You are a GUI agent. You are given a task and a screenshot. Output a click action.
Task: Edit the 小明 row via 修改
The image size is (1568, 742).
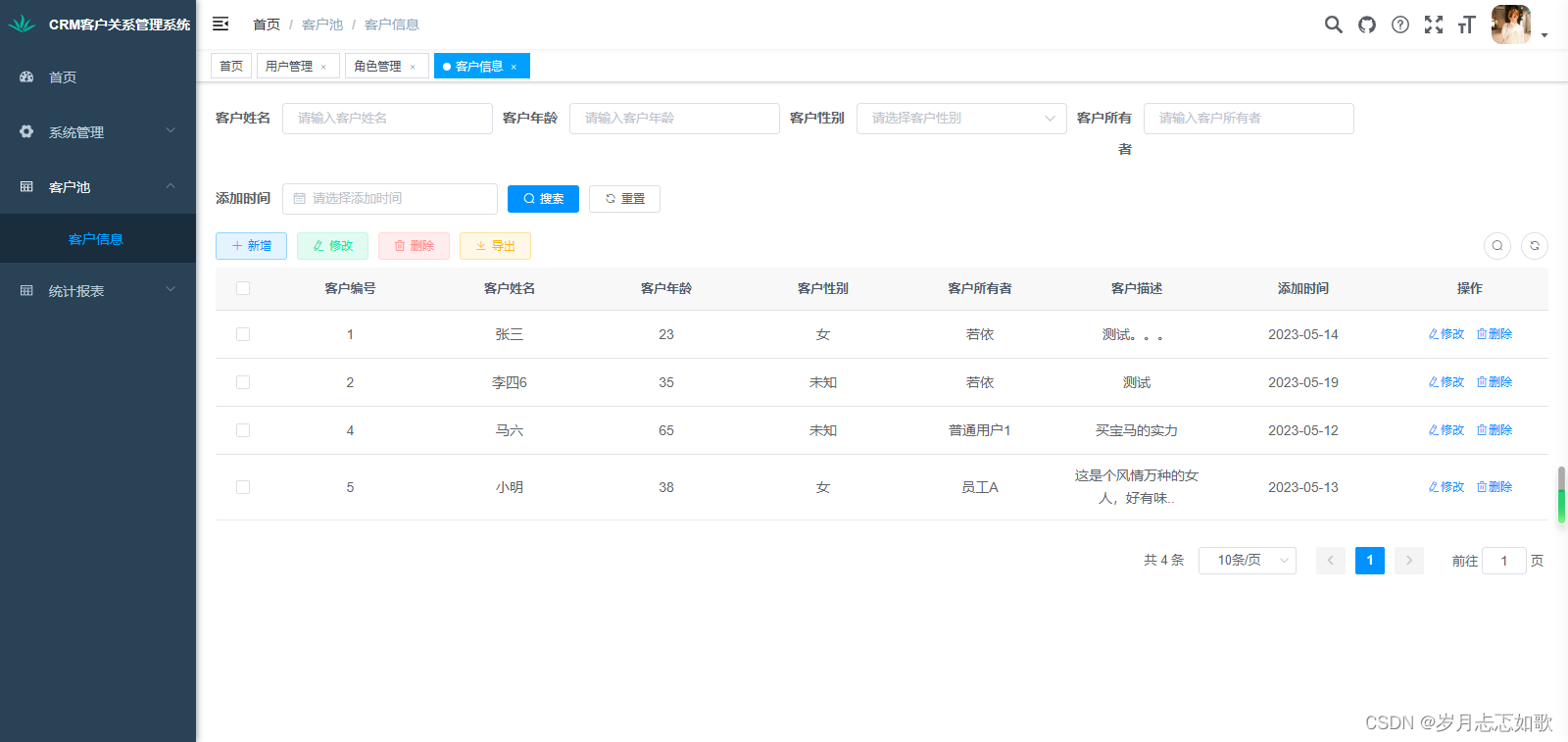pyautogui.click(x=1446, y=486)
